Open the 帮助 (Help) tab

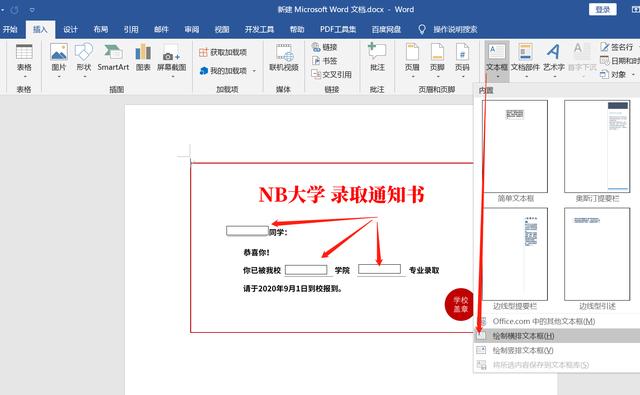(297, 29)
